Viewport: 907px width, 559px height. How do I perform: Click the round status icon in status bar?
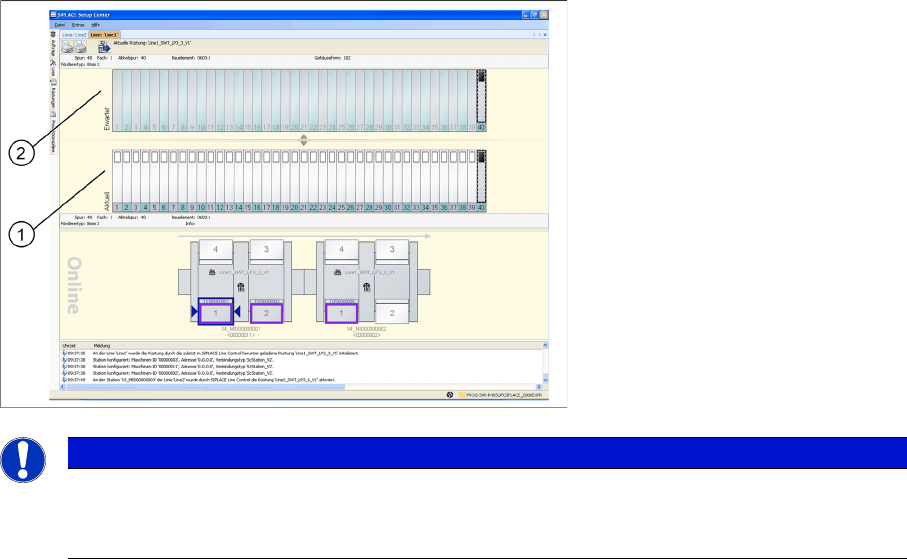pyautogui.click(x=449, y=395)
